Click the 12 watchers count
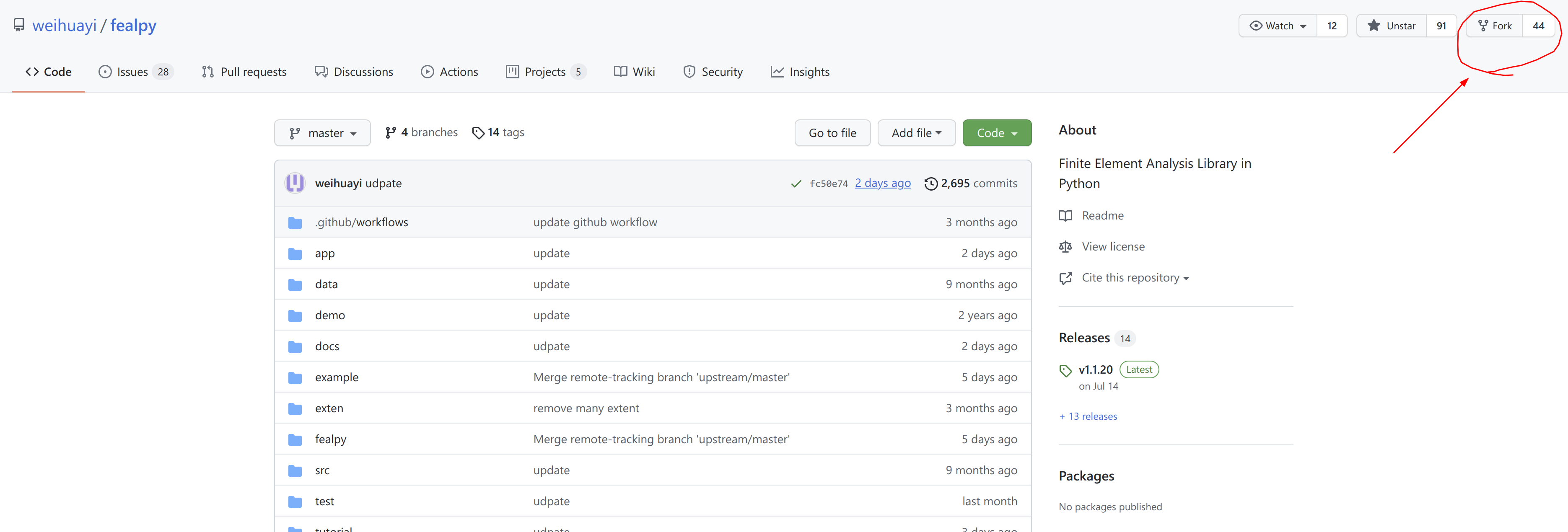The height and width of the screenshot is (532, 1568). click(x=1332, y=26)
